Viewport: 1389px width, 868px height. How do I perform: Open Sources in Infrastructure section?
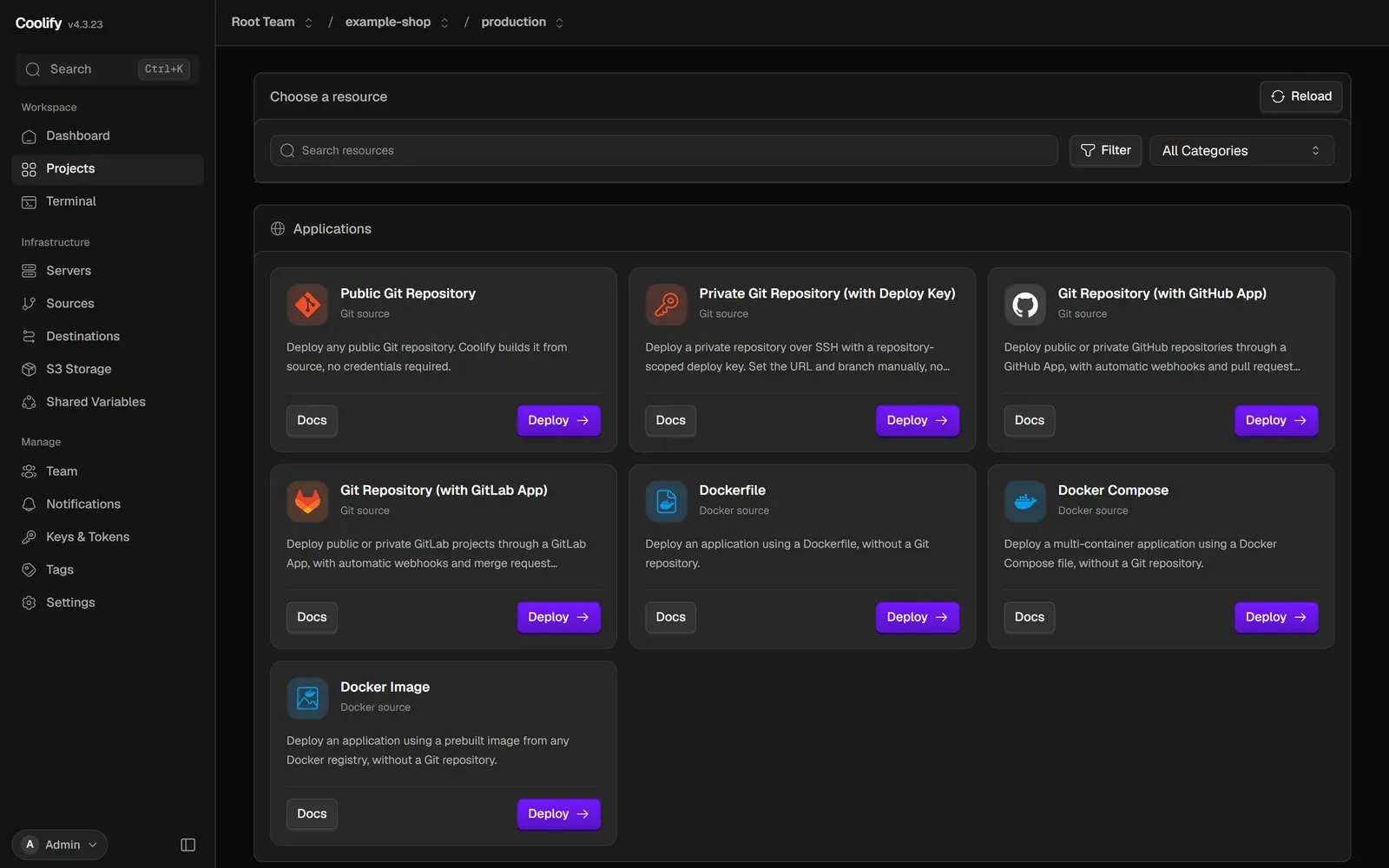[x=108, y=304]
